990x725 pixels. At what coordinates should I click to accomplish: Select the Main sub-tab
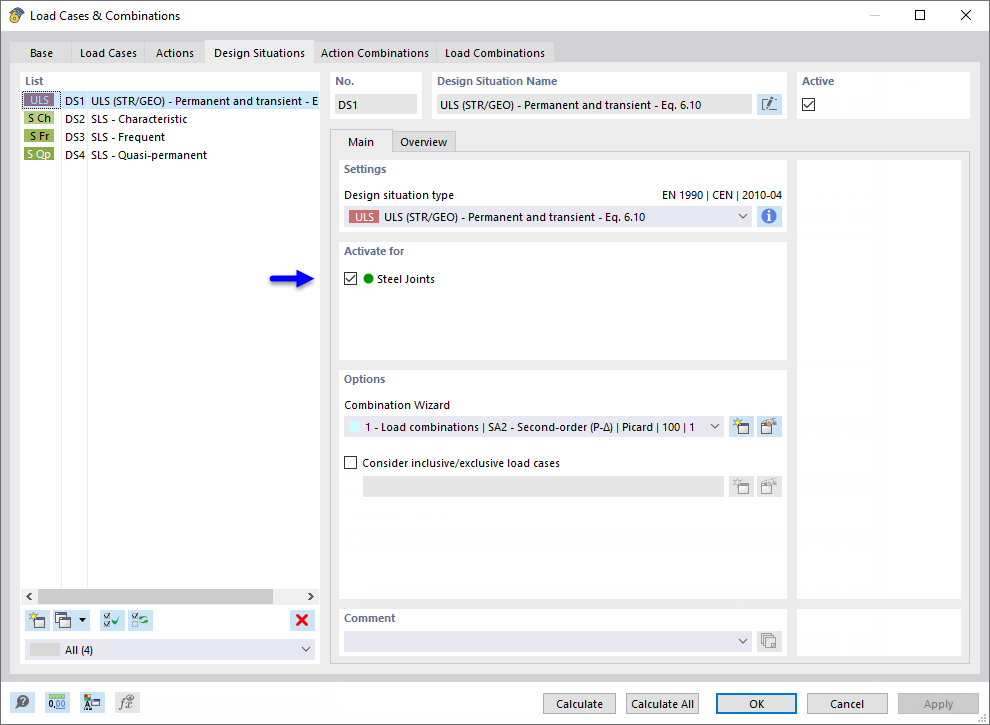pyautogui.click(x=361, y=141)
